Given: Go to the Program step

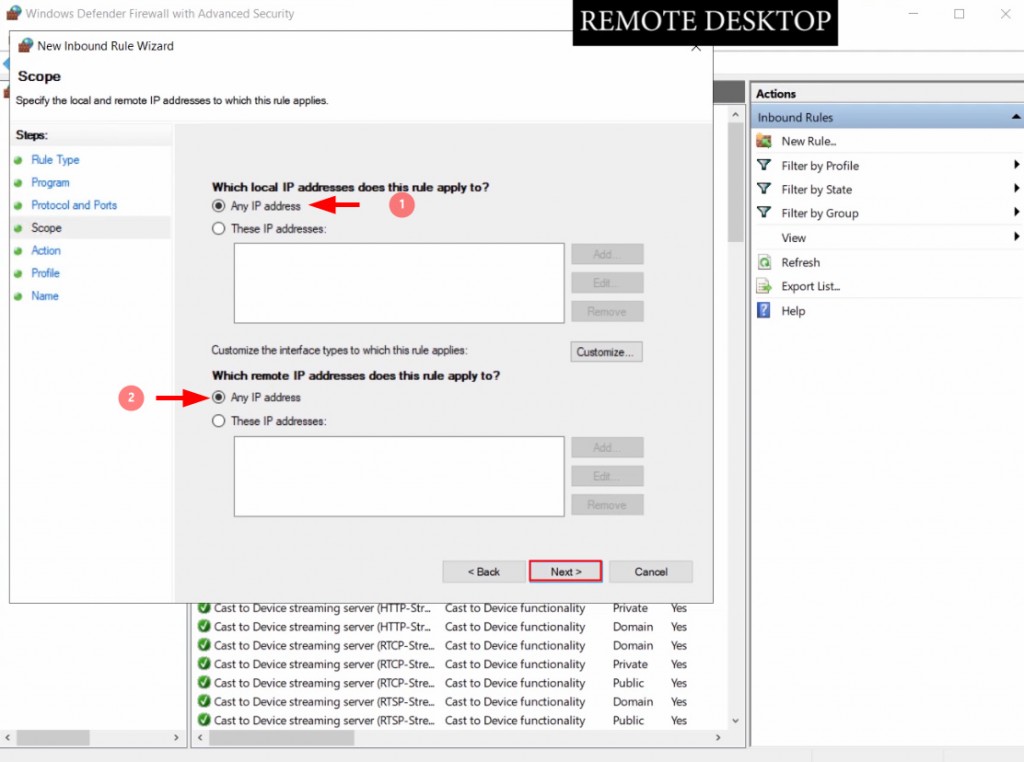Looking at the screenshot, I should coord(50,183).
